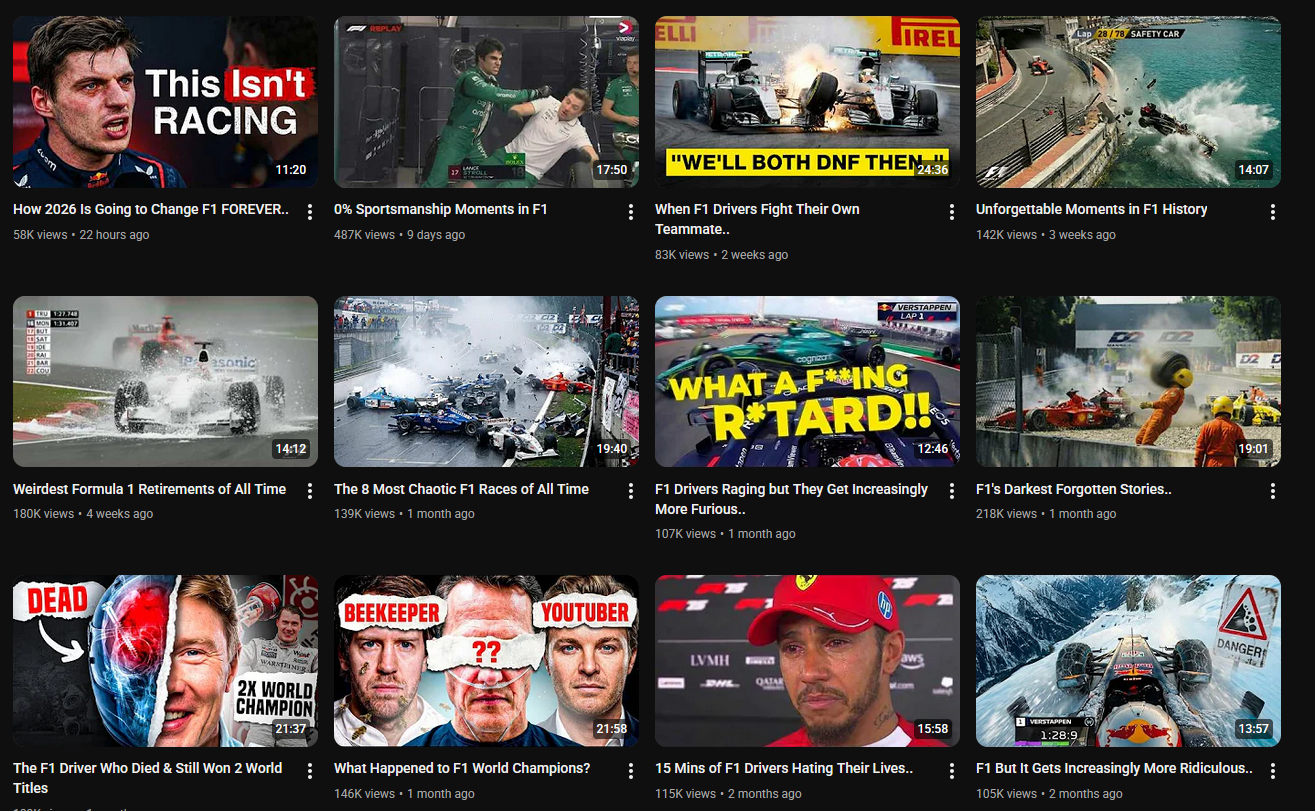Screen dimensions: 1315x811
Task: Open three-dot menu for 'F1 Drivers Raging' video
Action: 952,491
